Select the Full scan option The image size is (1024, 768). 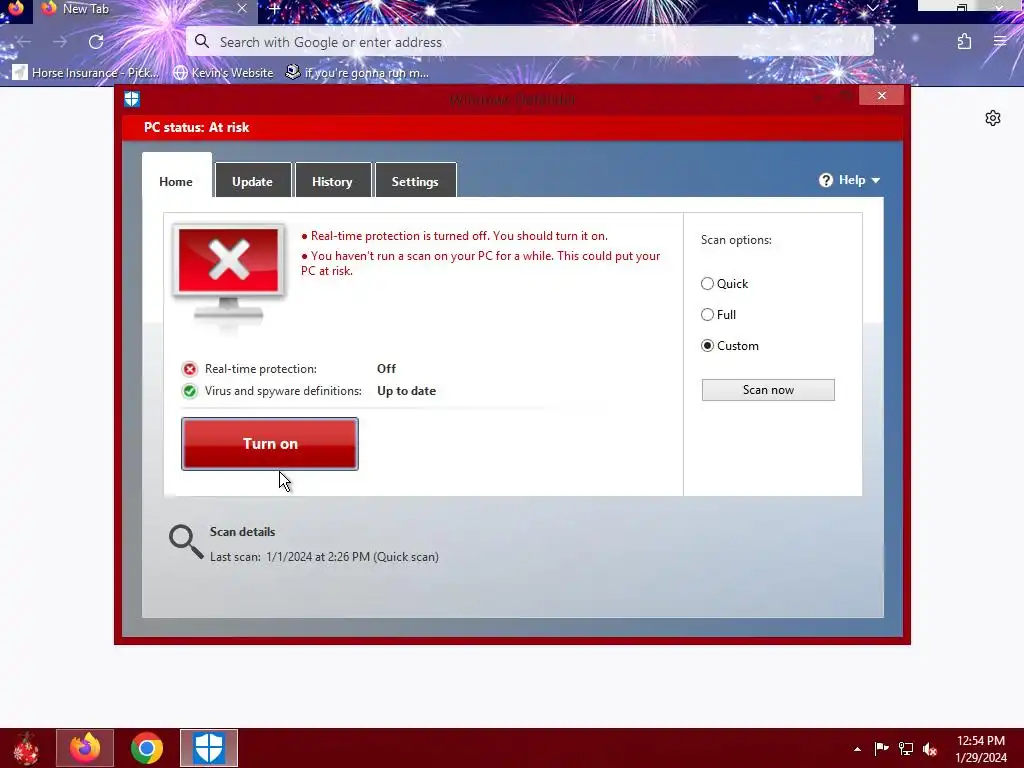tap(707, 315)
